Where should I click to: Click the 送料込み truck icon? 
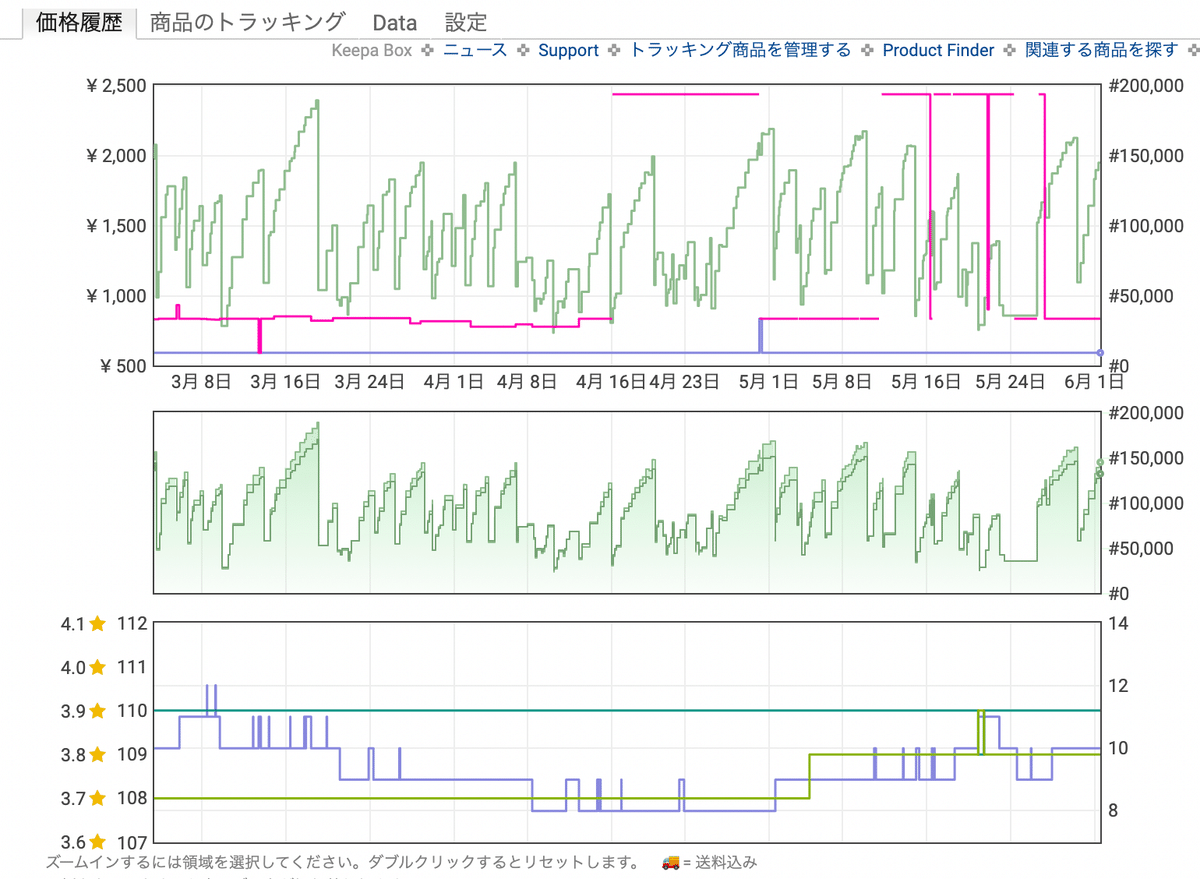point(669,861)
